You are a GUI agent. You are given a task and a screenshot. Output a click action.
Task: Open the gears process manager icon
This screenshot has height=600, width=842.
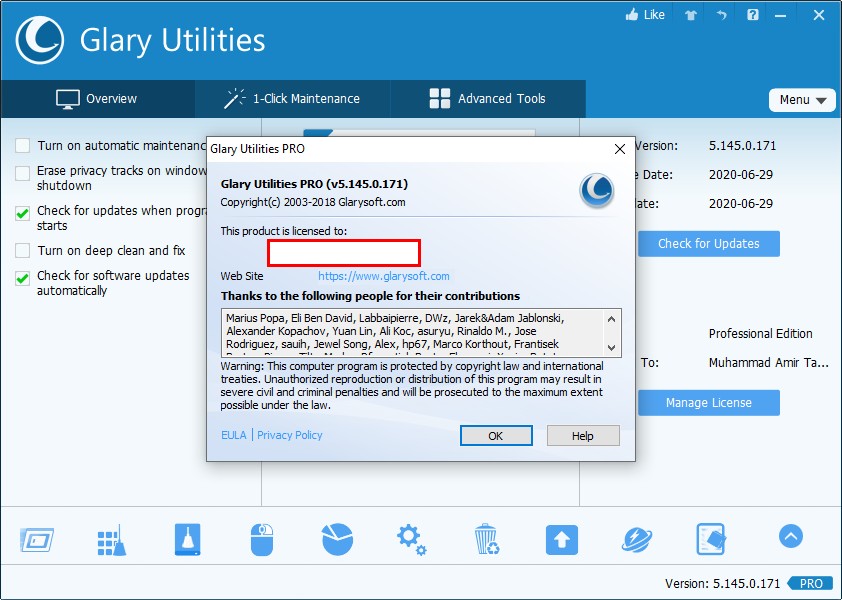coord(411,540)
